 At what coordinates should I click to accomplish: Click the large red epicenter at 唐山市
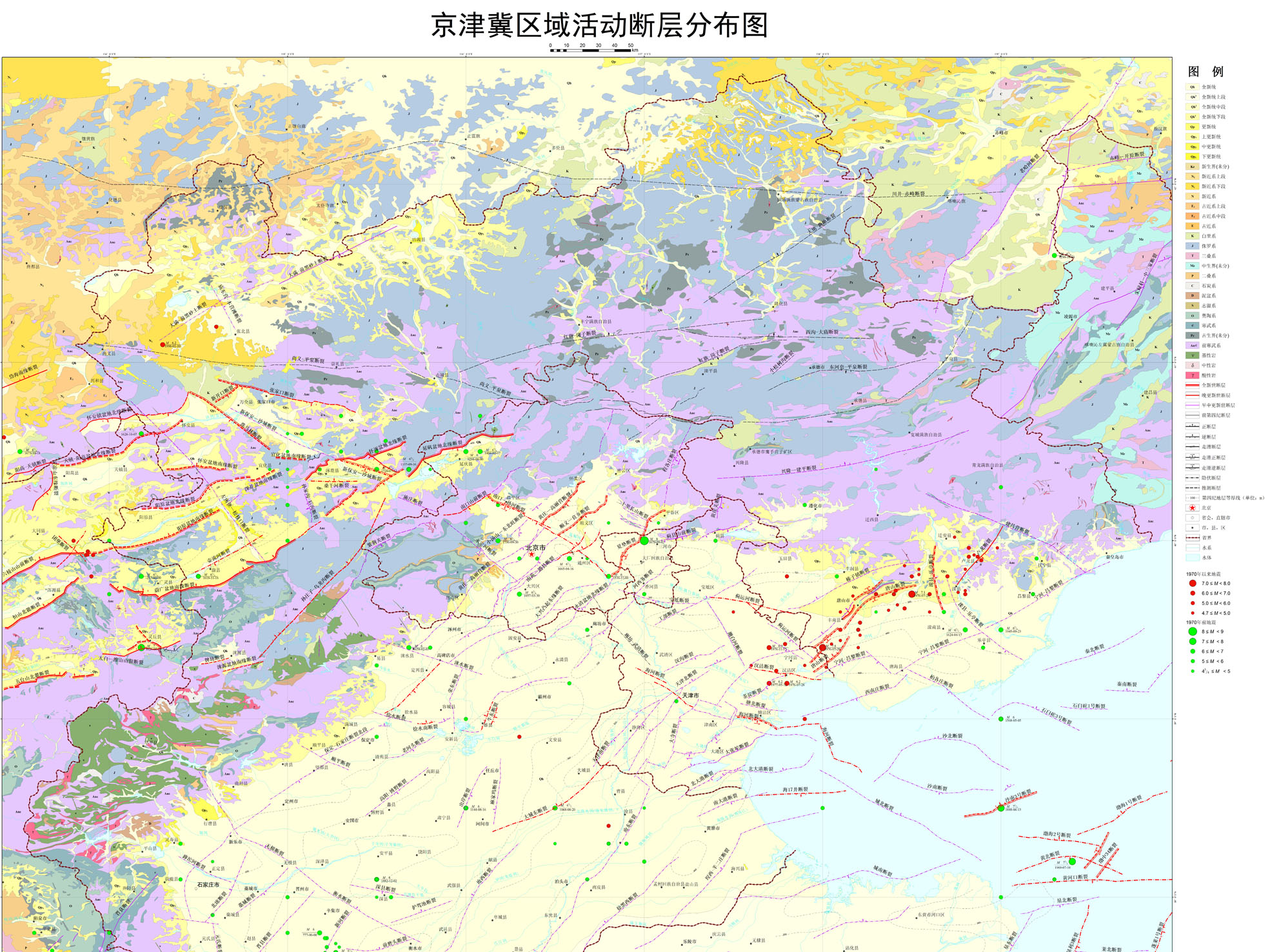coord(822,648)
